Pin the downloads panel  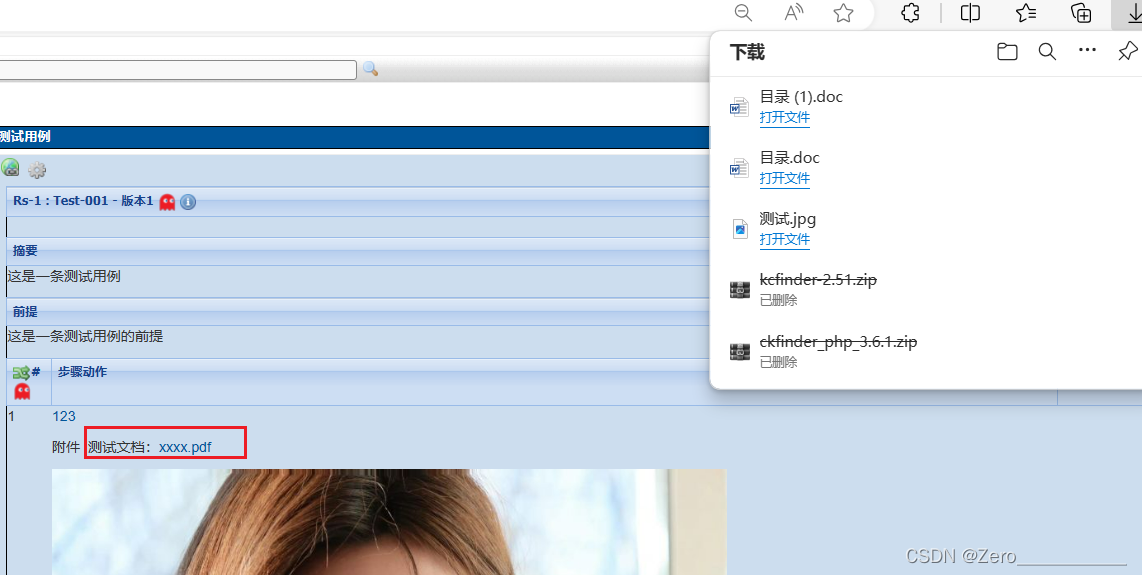[x=1127, y=52]
